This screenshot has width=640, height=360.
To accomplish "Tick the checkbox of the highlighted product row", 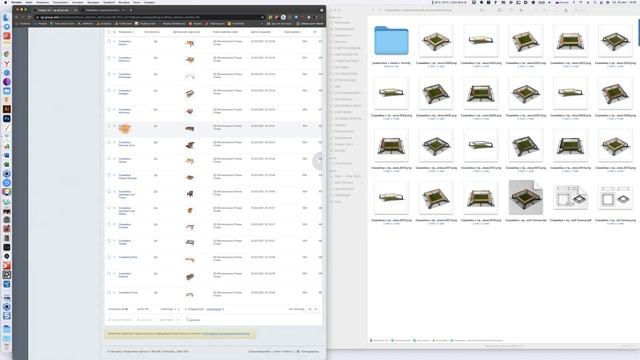I will coord(109,126).
